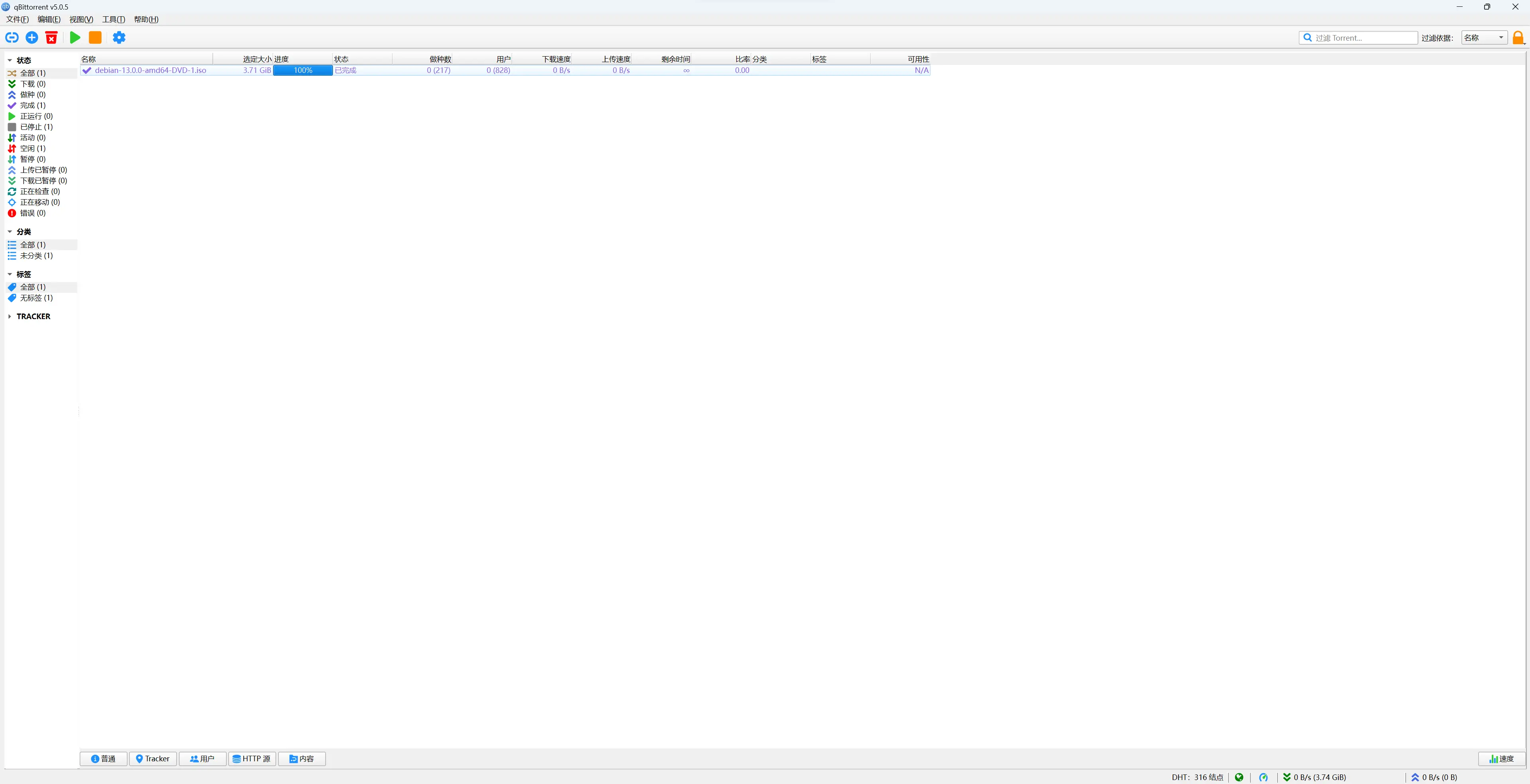1530x784 pixels.
Task: Toggle the 普通 details panel tab
Action: click(x=103, y=759)
